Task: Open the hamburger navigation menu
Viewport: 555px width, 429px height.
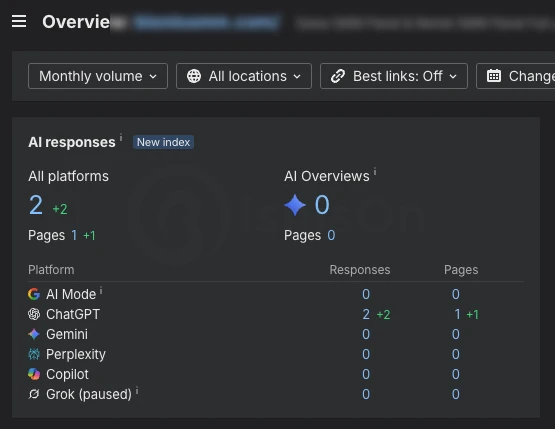Action: (x=19, y=21)
